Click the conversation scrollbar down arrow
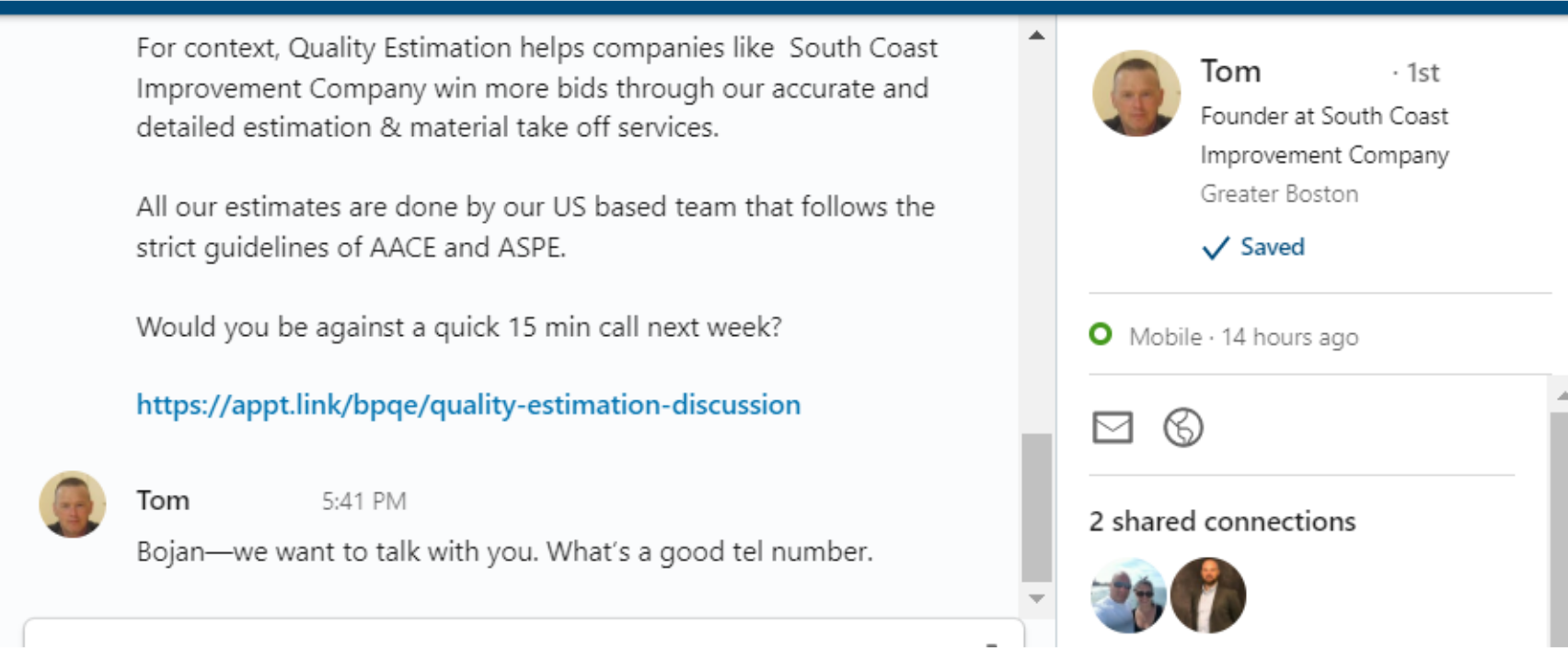Screen dimensions: 1568x648 1037,598
